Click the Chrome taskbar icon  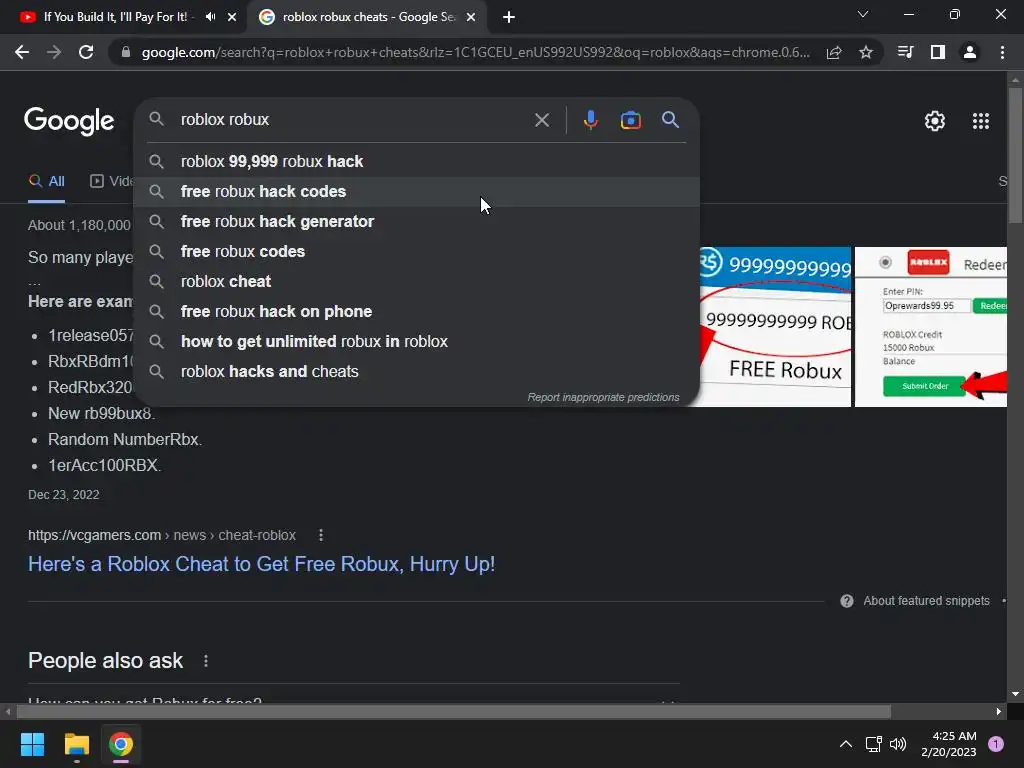coord(121,744)
